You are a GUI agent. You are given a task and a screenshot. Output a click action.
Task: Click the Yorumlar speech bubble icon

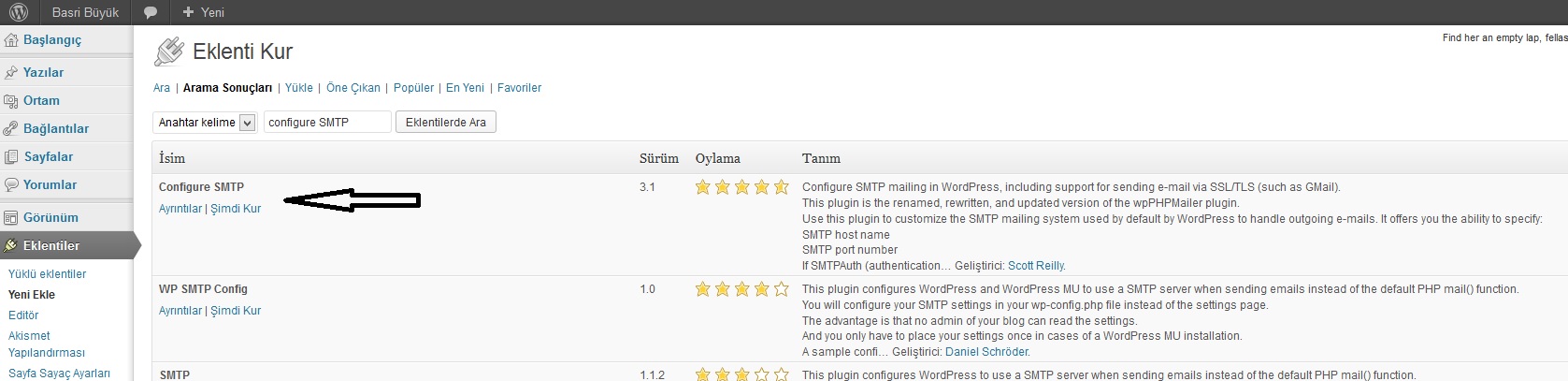[11, 184]
